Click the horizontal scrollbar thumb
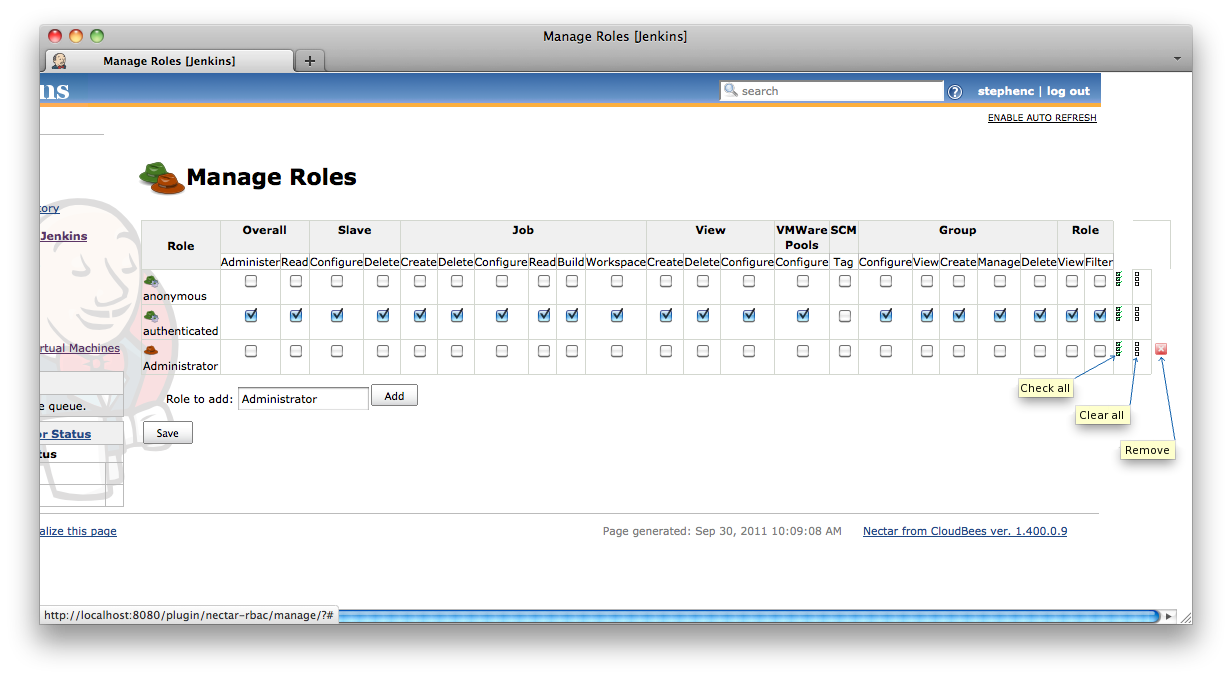This screenshot has width=1232, height=679. (748, 616)
